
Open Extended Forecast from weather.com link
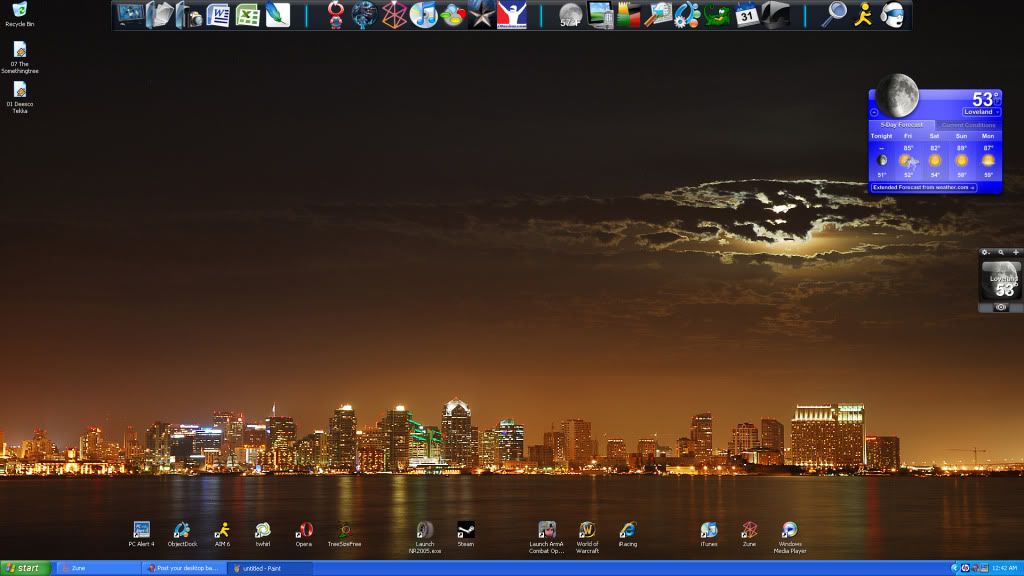point(923,187)
